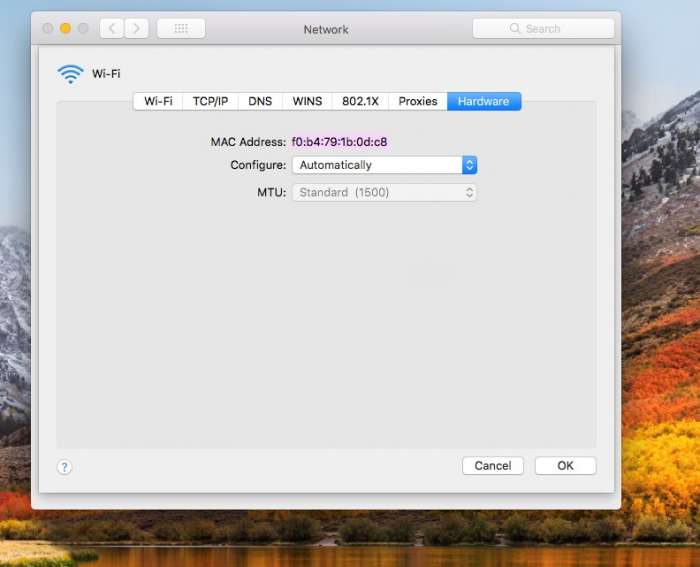
Task: Click in the Search field
Action: coord(543,29)
